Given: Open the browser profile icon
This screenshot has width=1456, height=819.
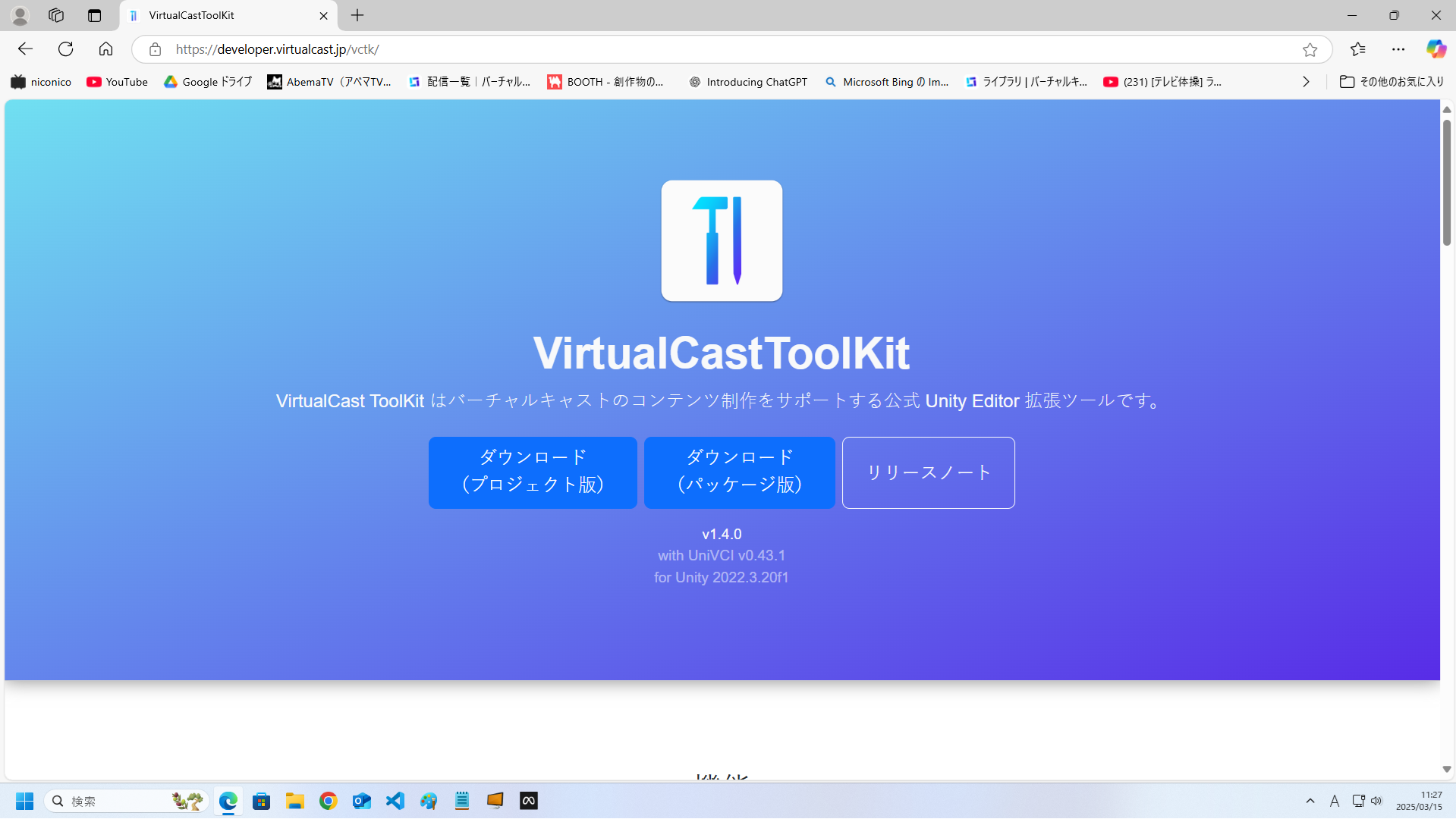Looking at the screenshot, I should click(x=20, y=15).
